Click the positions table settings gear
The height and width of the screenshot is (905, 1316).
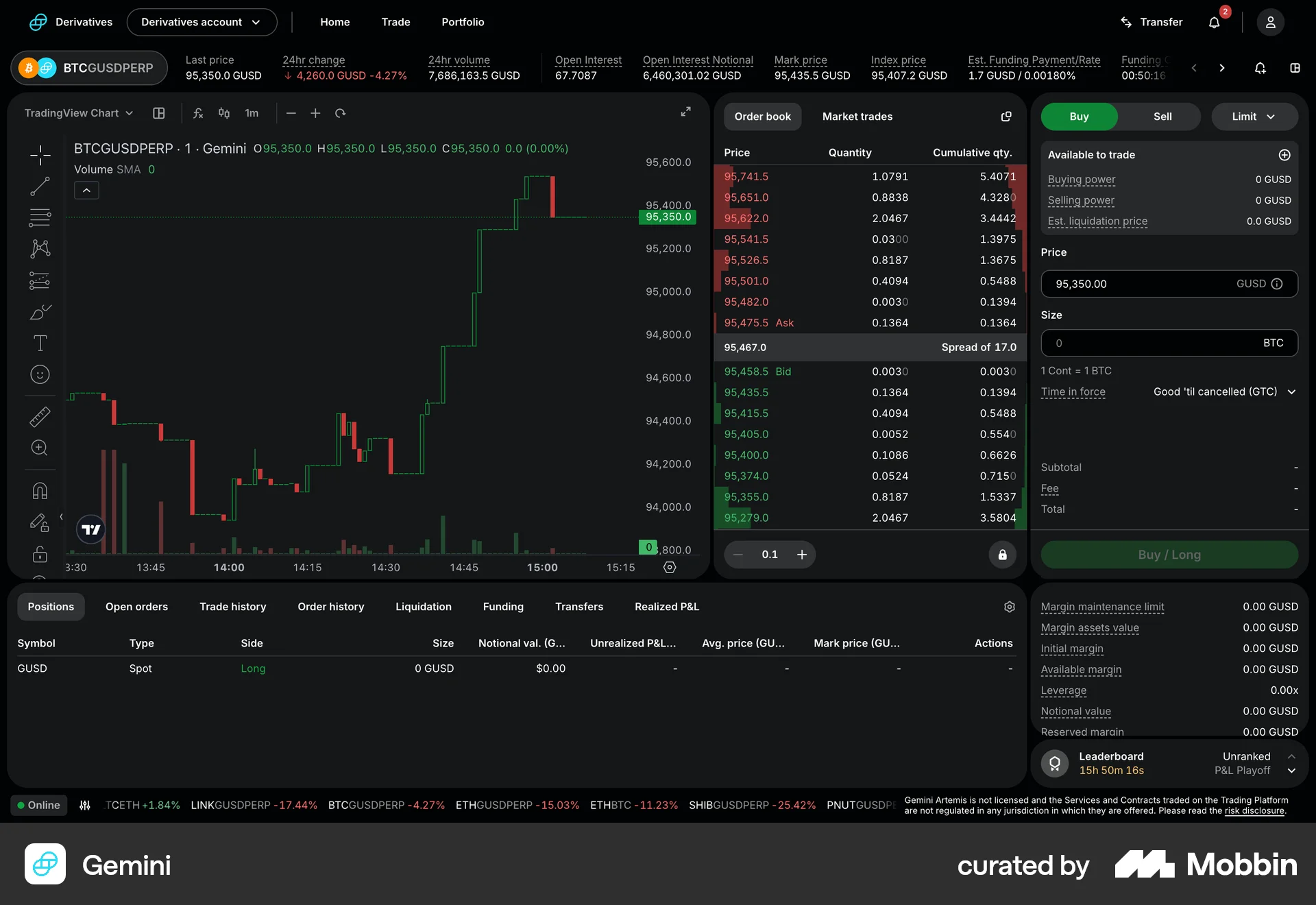coord(1009,607)
